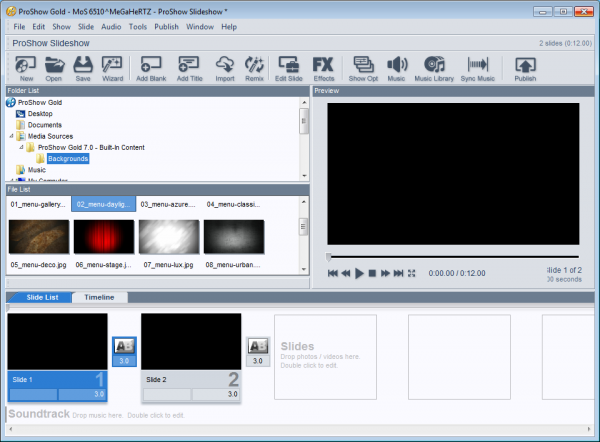The image size is (600, 442).
Task: Switch to the Timeline tab
Action: click(x=99, y=297)
